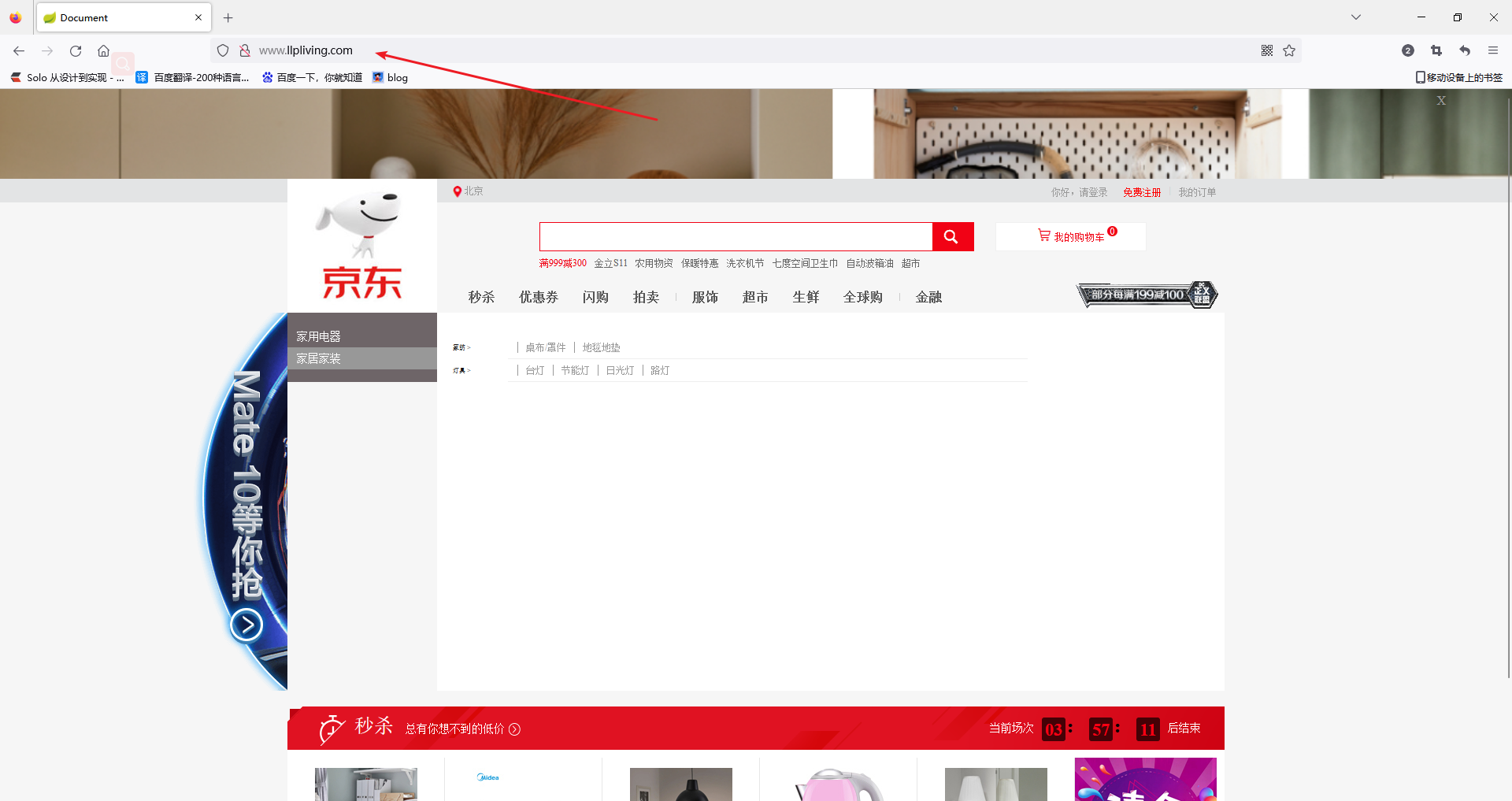Screen dimensions: 1512x801
Task: Click the 台灯 subcategory link
Action: click(535, 370)
